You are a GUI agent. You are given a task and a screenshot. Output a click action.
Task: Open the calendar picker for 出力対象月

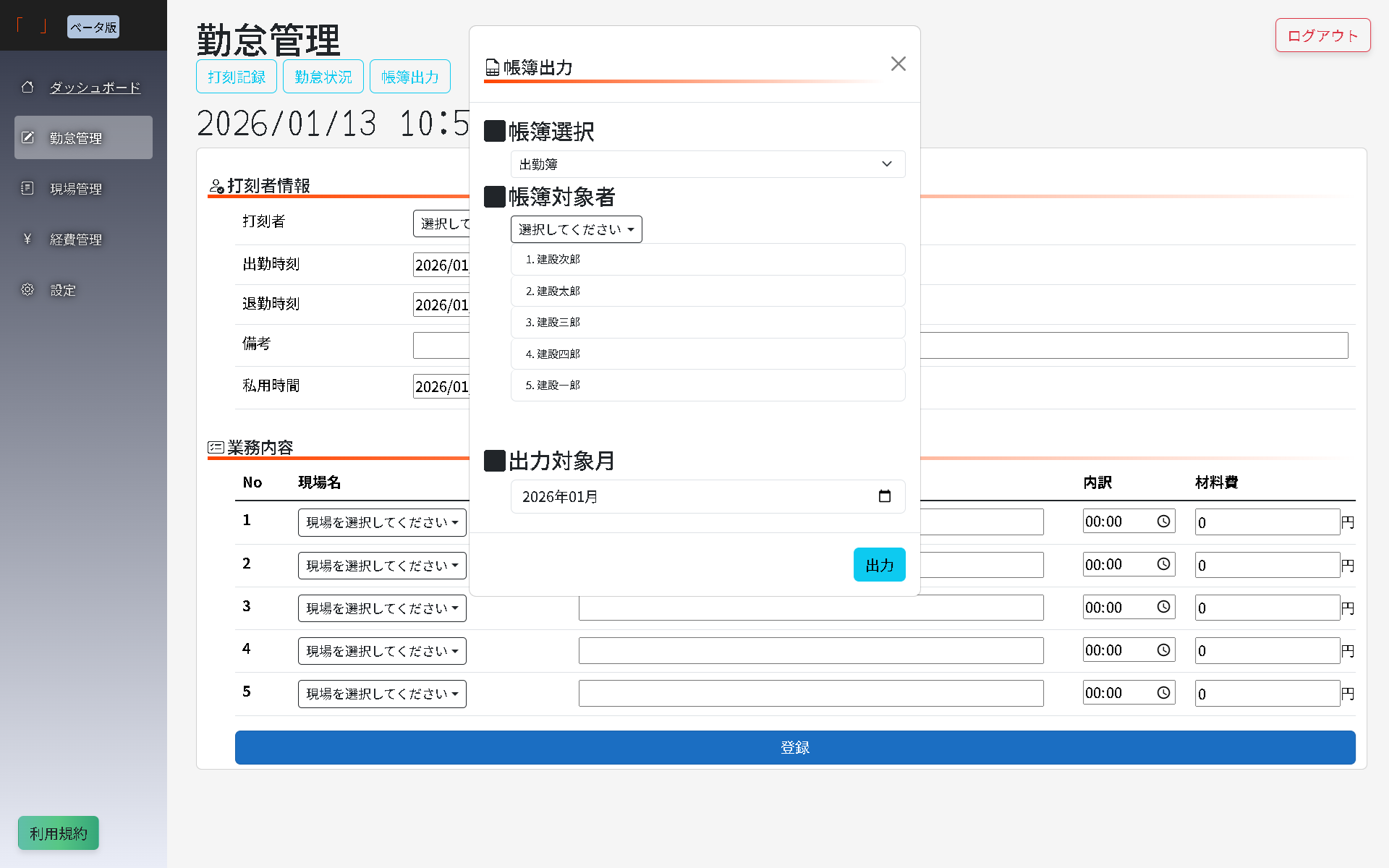click(x=885, y=496)
